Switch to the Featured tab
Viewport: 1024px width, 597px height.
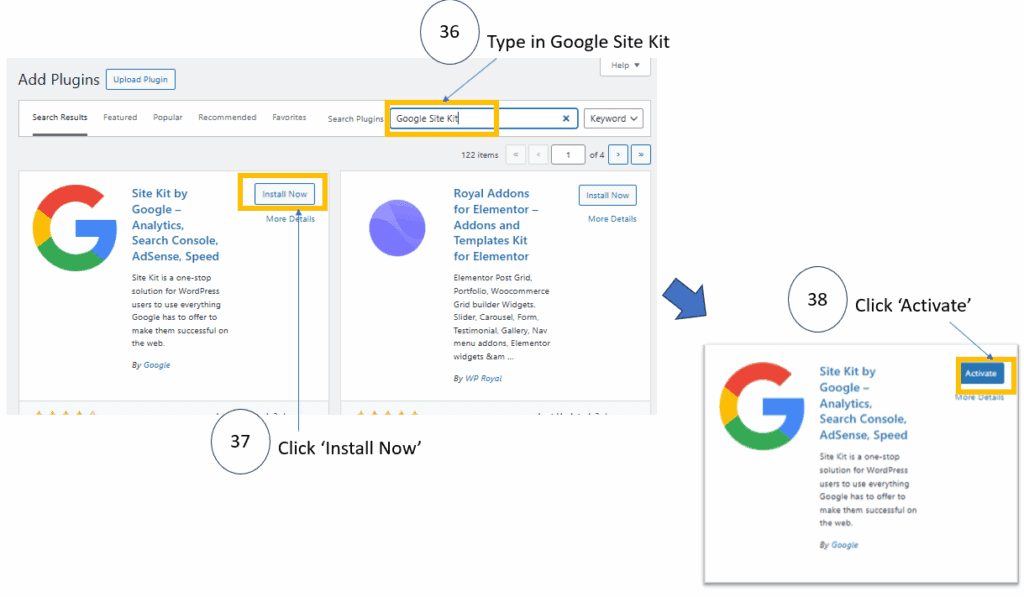tap(120, 118)
